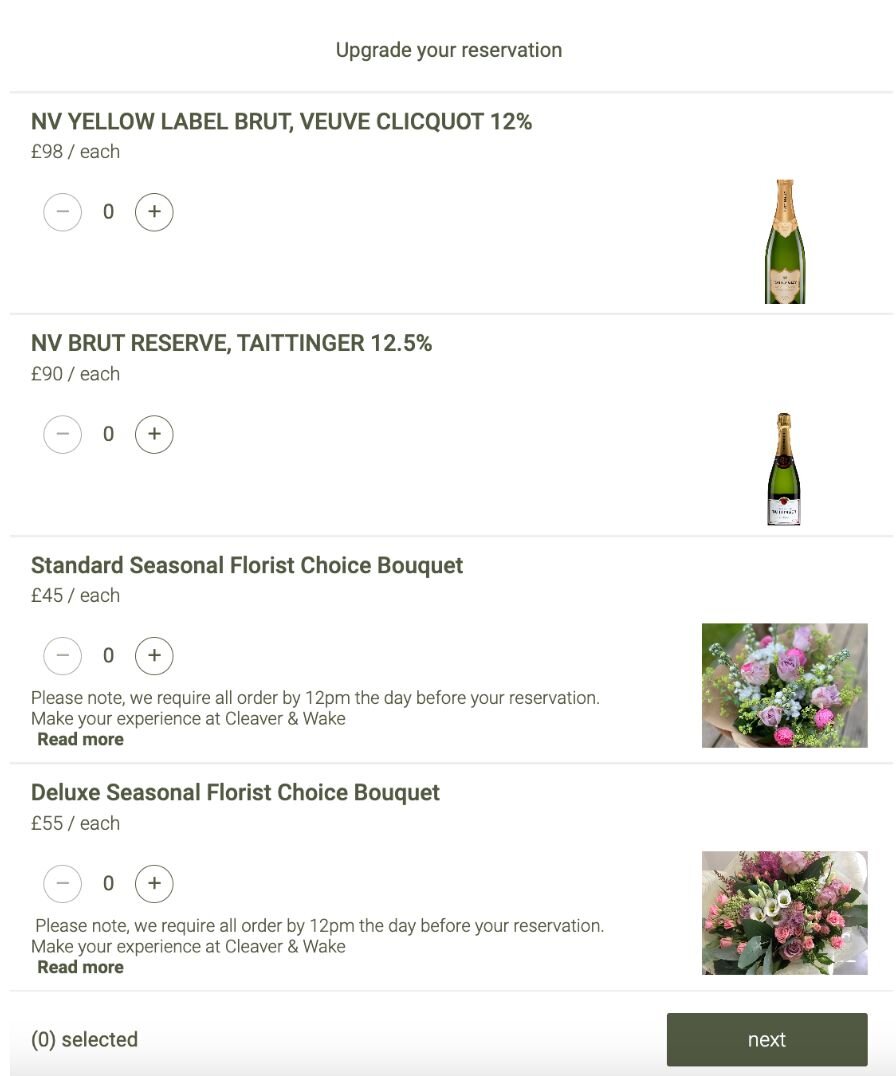Click the next button
Viewport: 896px width, 1076px height.
pyautogui.click(x=766, y=1040)
